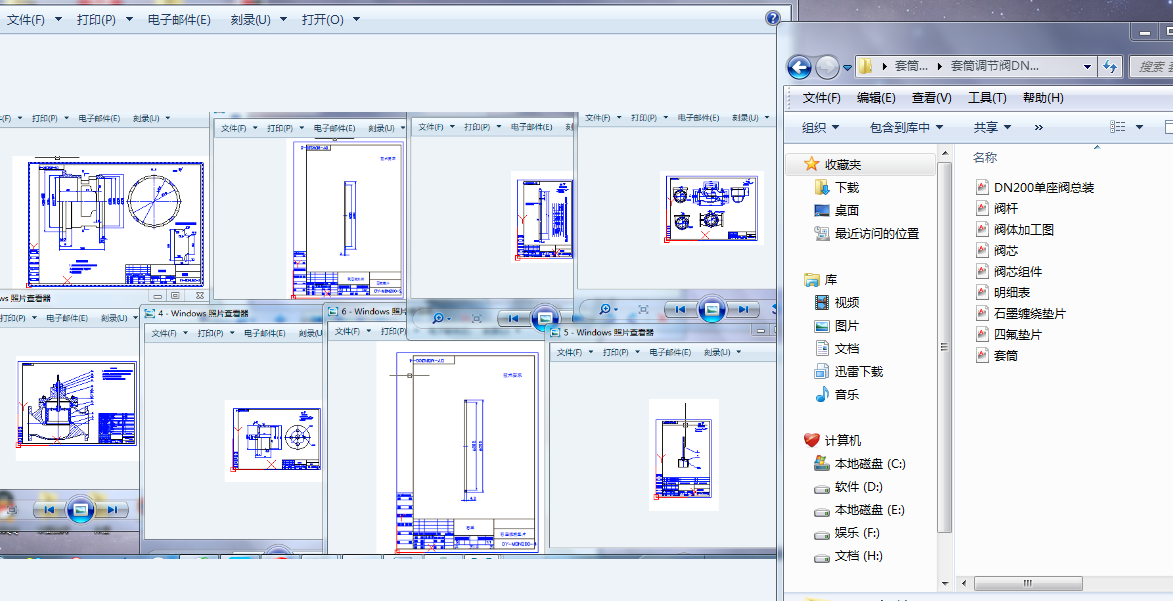The height and width of the screenshot is (601, 1173).
Task: Show previous image in multi-view valve drawing window
Action: coord(680,309)
